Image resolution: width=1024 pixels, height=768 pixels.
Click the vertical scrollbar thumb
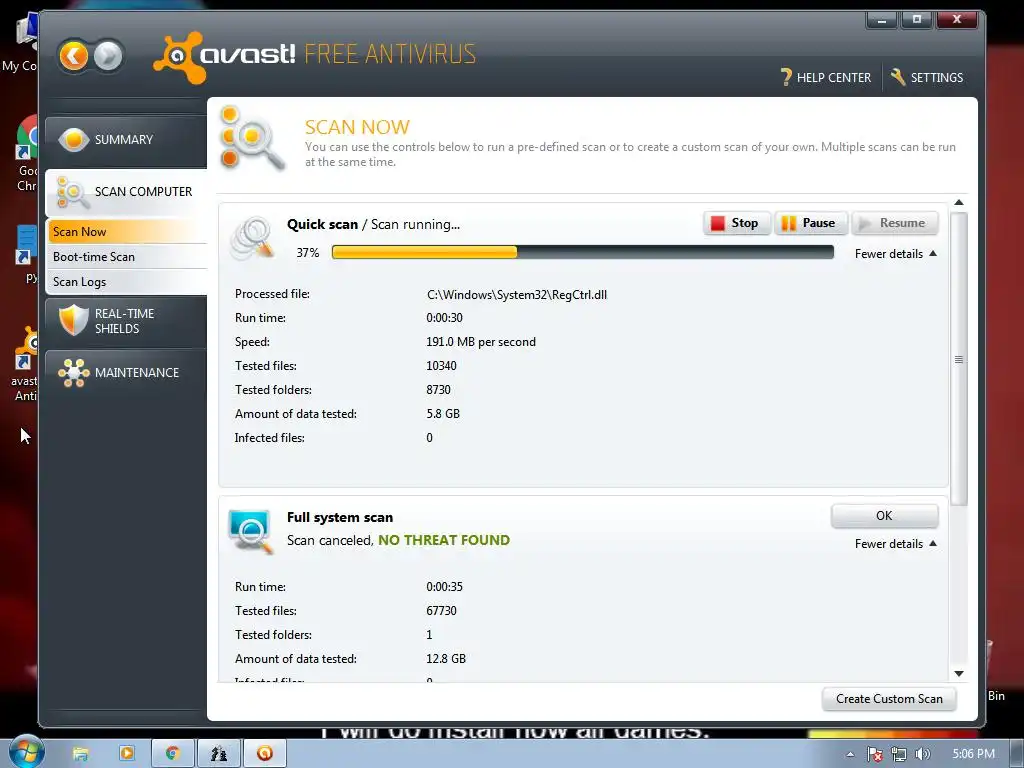coord(959,359)
